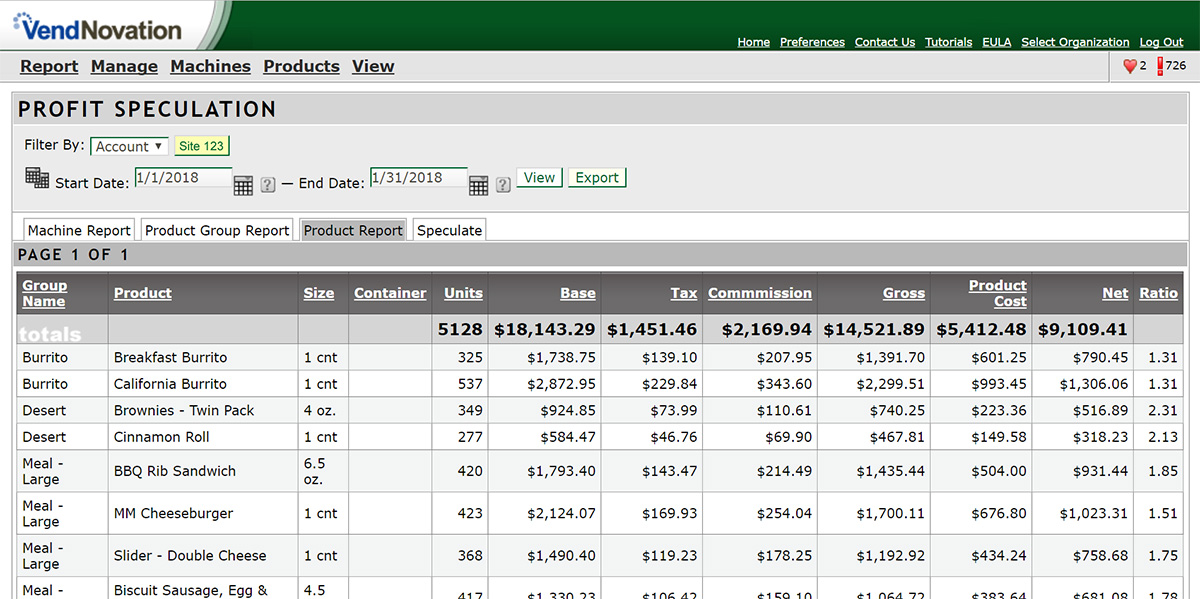Open the Contact Us link
Viewport: 1200px width, 599px height.
point(885,42)
